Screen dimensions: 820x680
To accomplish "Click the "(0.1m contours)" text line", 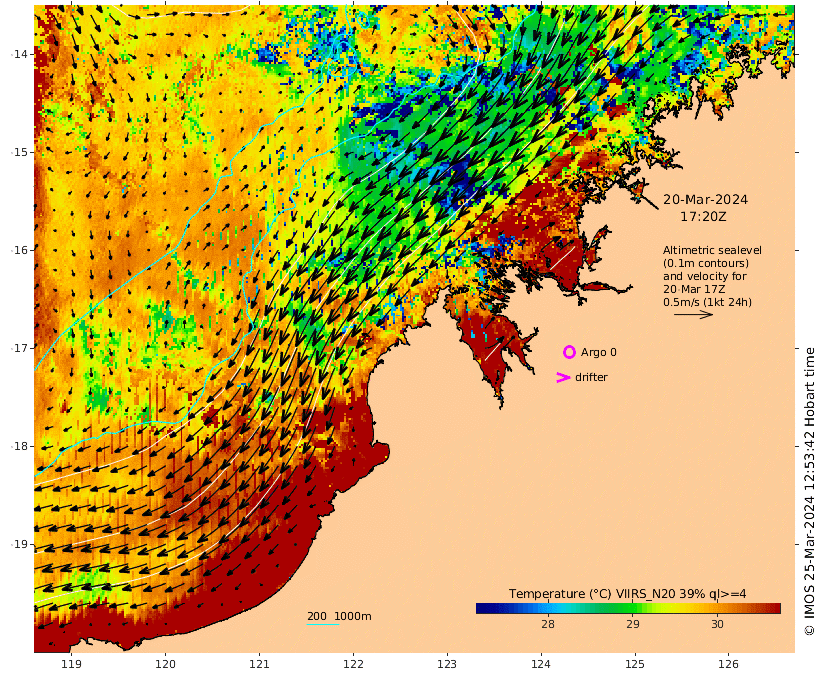I will [706, 264].
